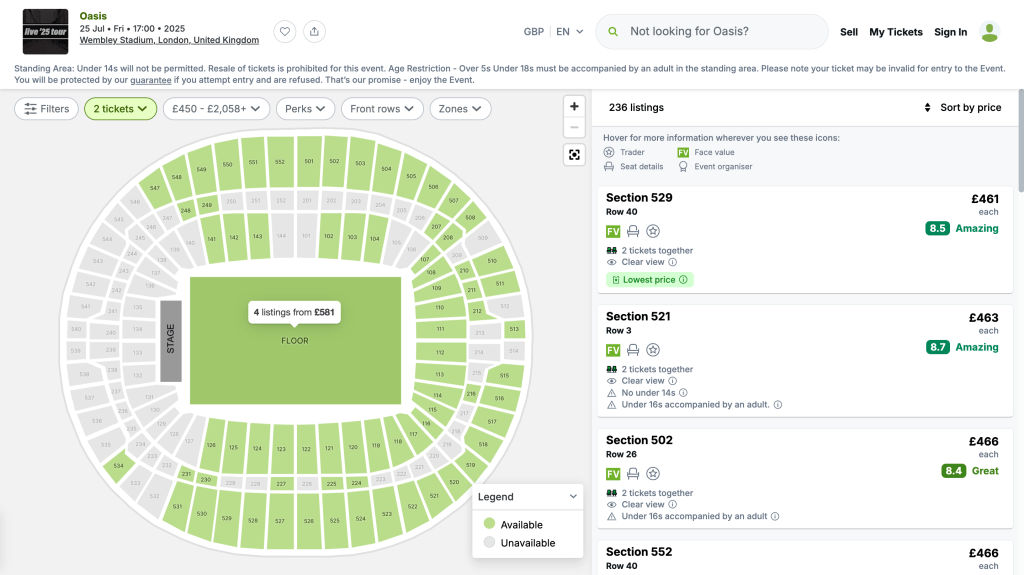Viewport: 1024px width, 575px height.
Task: Collapse the Legend panel
Action: pyautogui.click(x=573, y=496)
